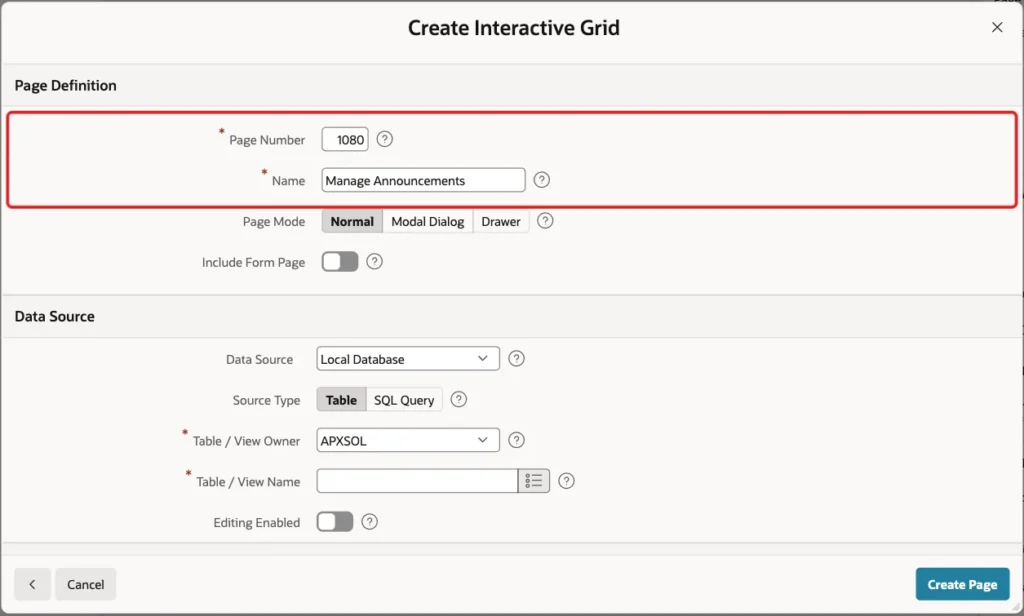Close the Create Interactive Grid dialog
This screenshot has width=1024, height=616.
click(997, 27)
